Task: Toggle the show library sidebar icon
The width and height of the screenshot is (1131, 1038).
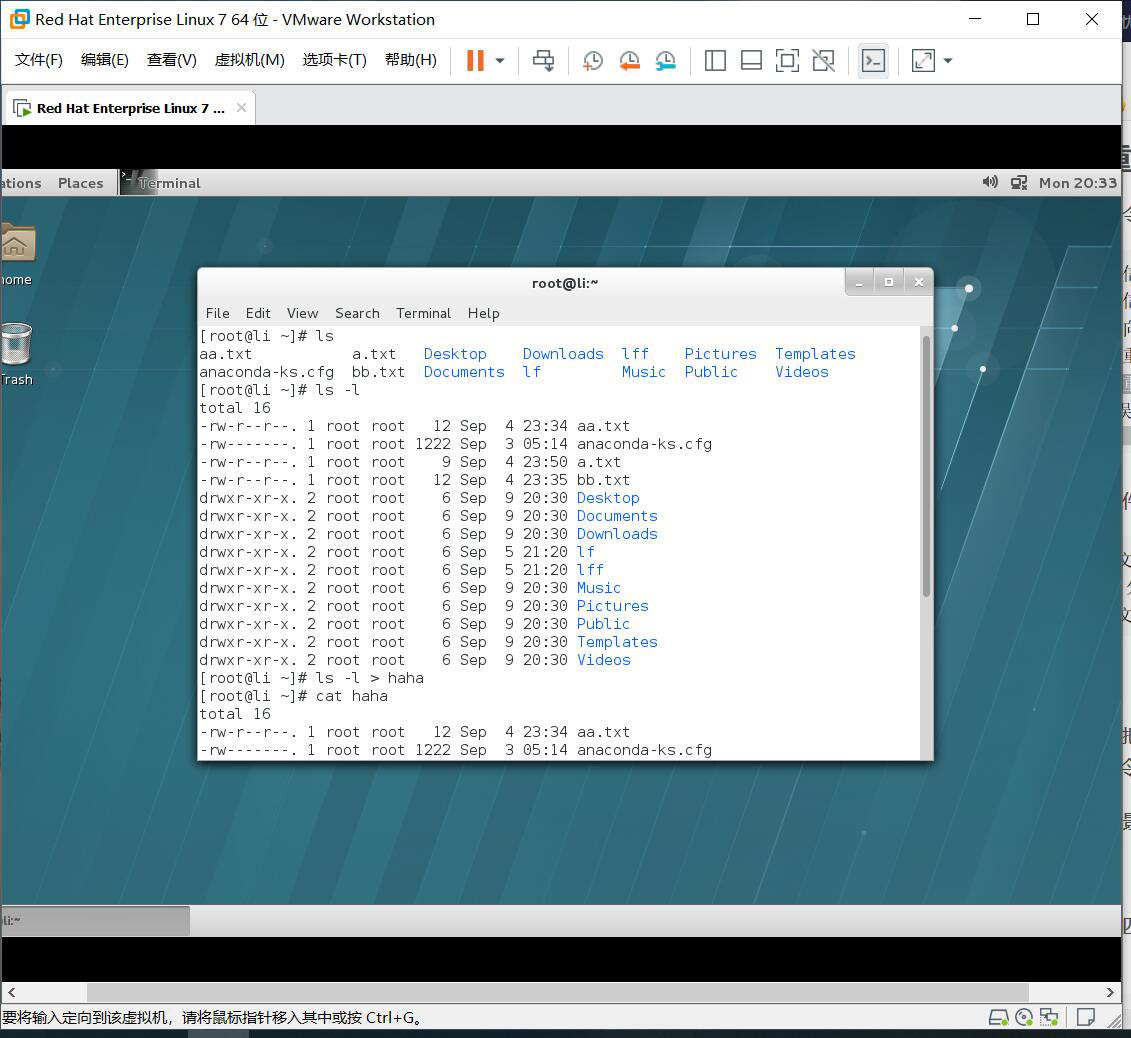Action: [x=715, y=61]
